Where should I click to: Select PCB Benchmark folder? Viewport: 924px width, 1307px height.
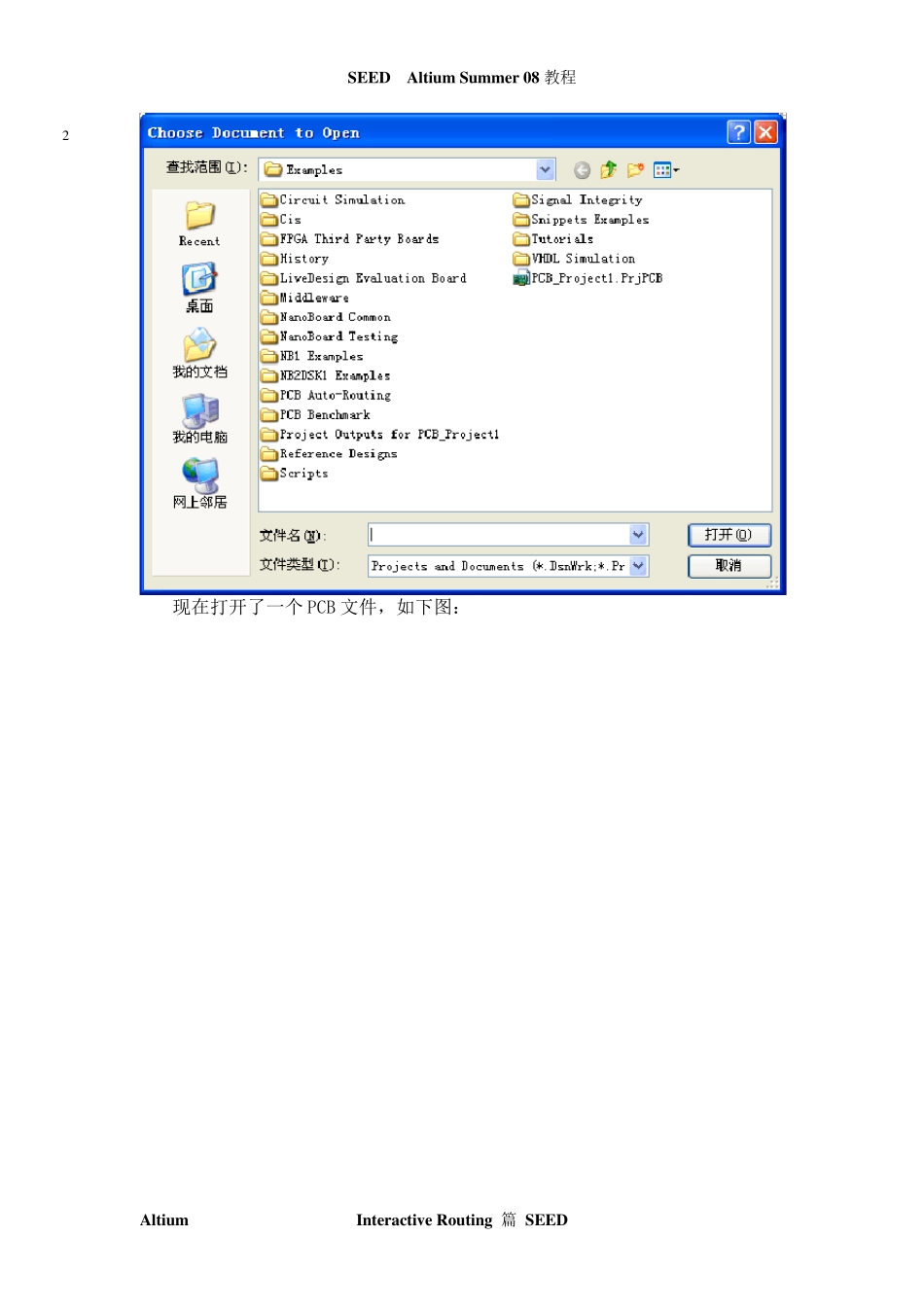pyautogui.click(x=316, y=414)
